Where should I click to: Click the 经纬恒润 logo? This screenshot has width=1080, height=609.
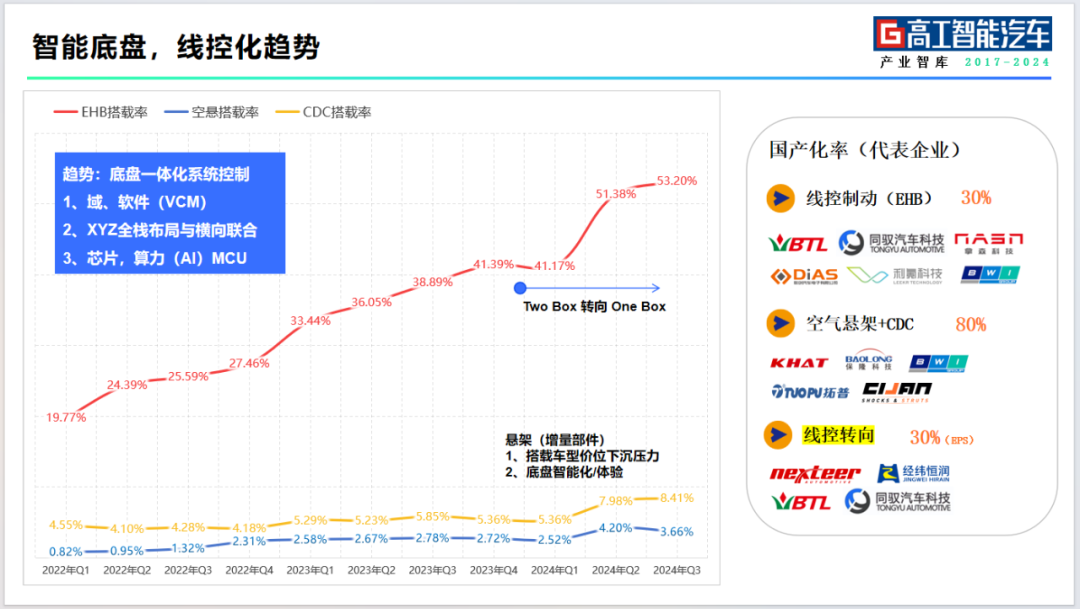[x=913, y=473]
